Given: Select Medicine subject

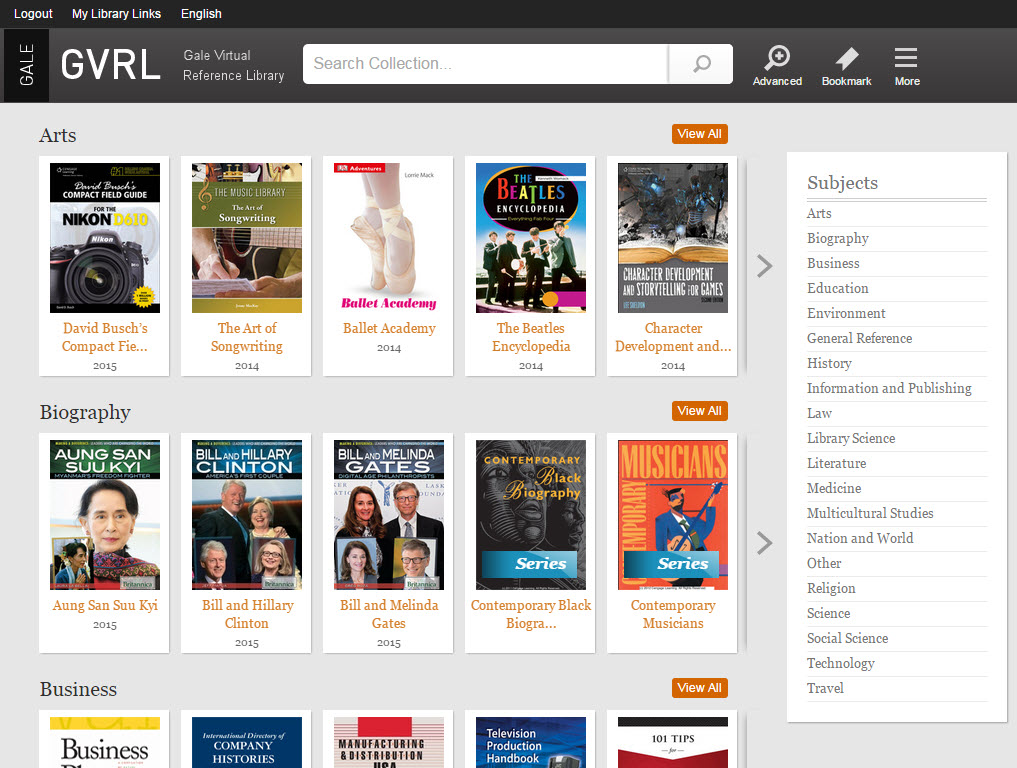Looking at the screenshot, I should point(833,488).
